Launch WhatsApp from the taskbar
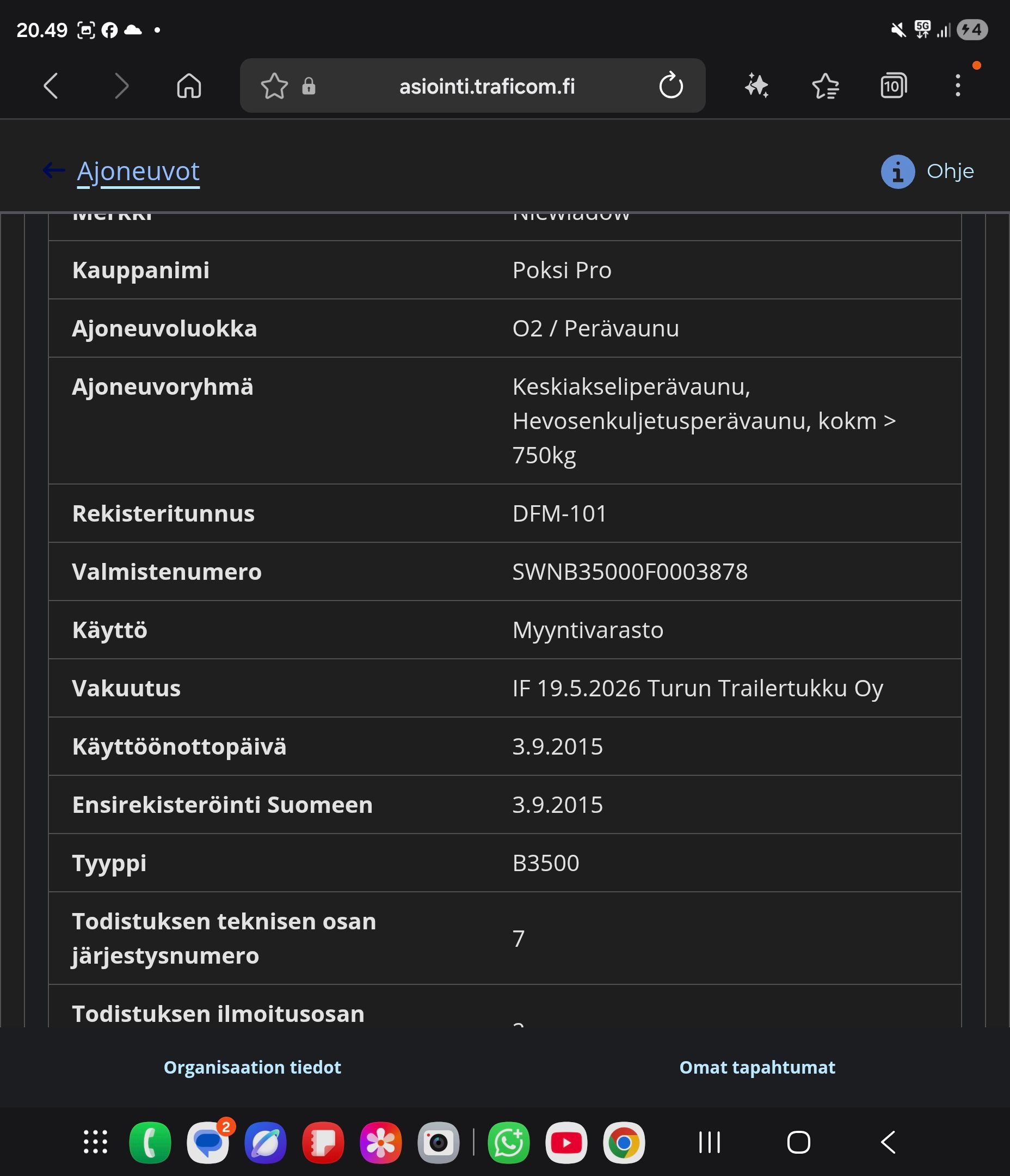The image size is (1010, 1176). (508, 1142)
